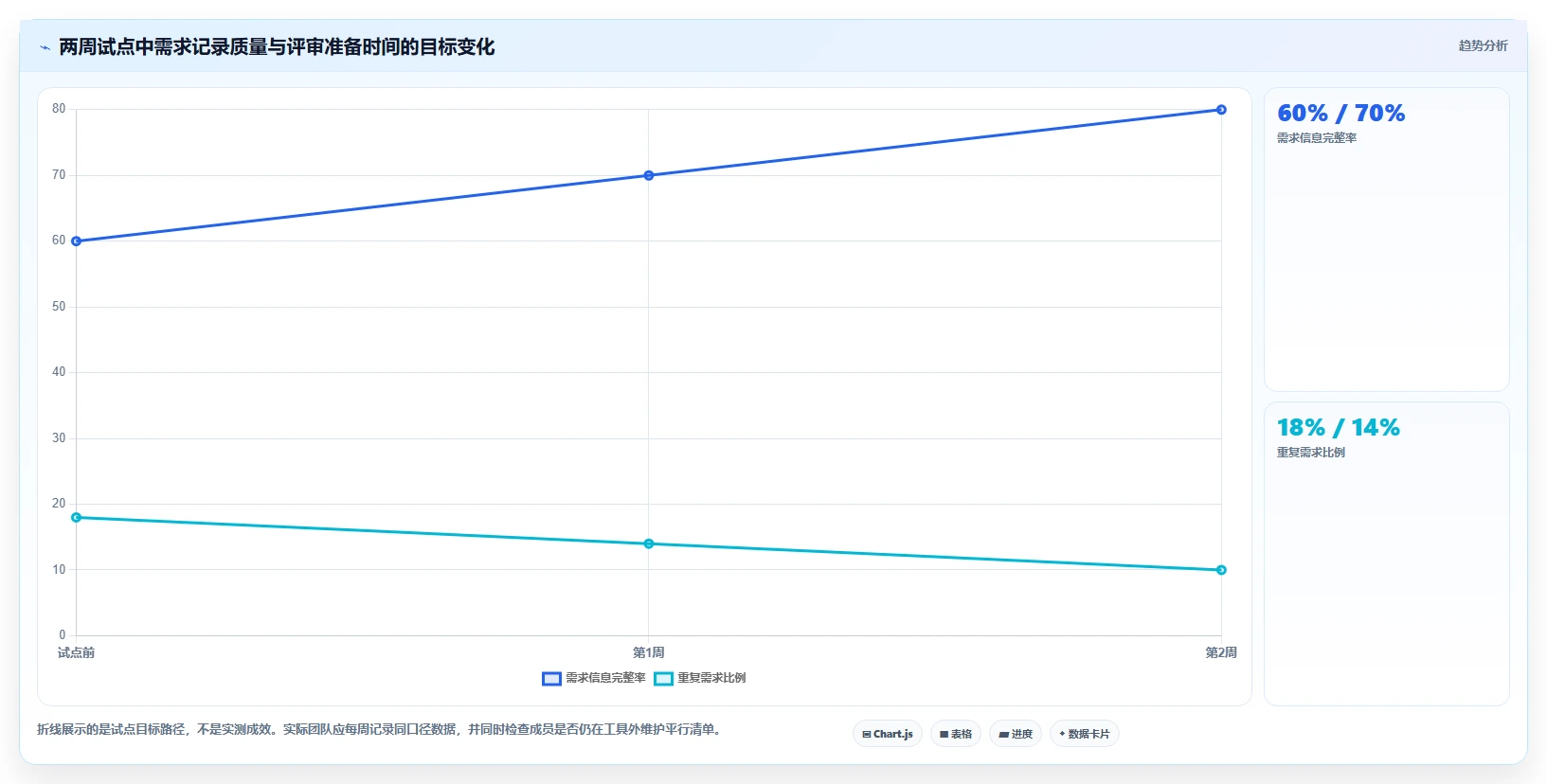Select the 表格 pill
This screenshot has height=784, width=1547.
pyautogui.click(x=956, y=734)
